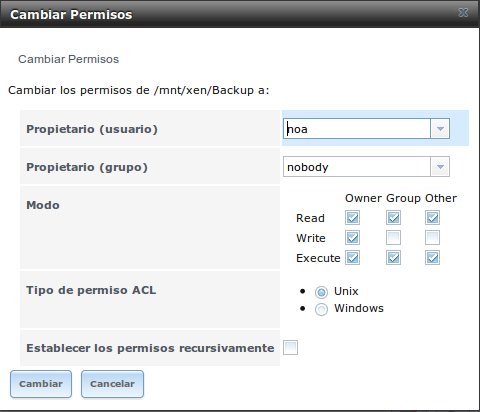Image resolution: width=480 pixels, height=412 pixels.
Task: Click the Establecer los permisos recursivamente label
Action: (x=150, y=348)
